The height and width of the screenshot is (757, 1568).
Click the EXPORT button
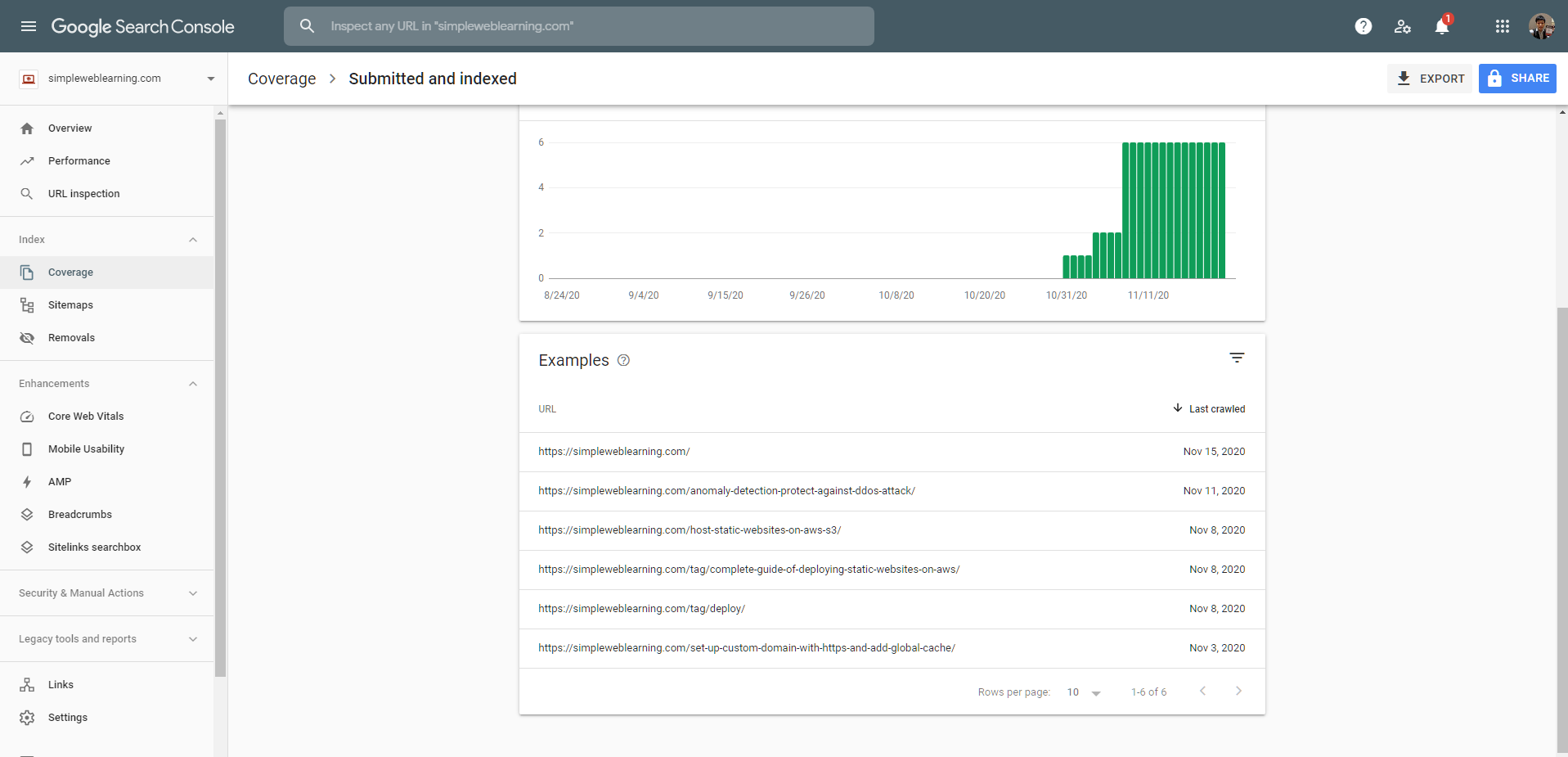(x=1430, y=79)
